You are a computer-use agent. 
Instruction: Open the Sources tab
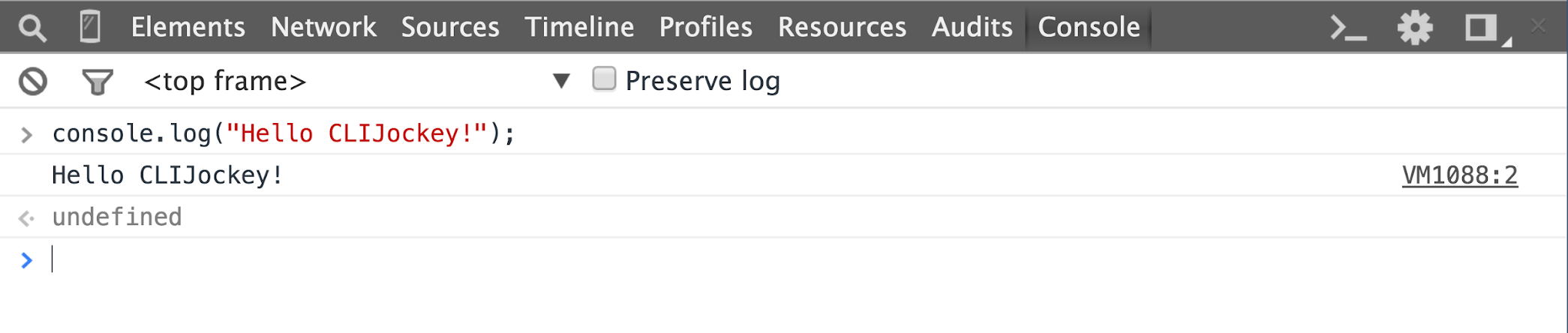(450, 27)
